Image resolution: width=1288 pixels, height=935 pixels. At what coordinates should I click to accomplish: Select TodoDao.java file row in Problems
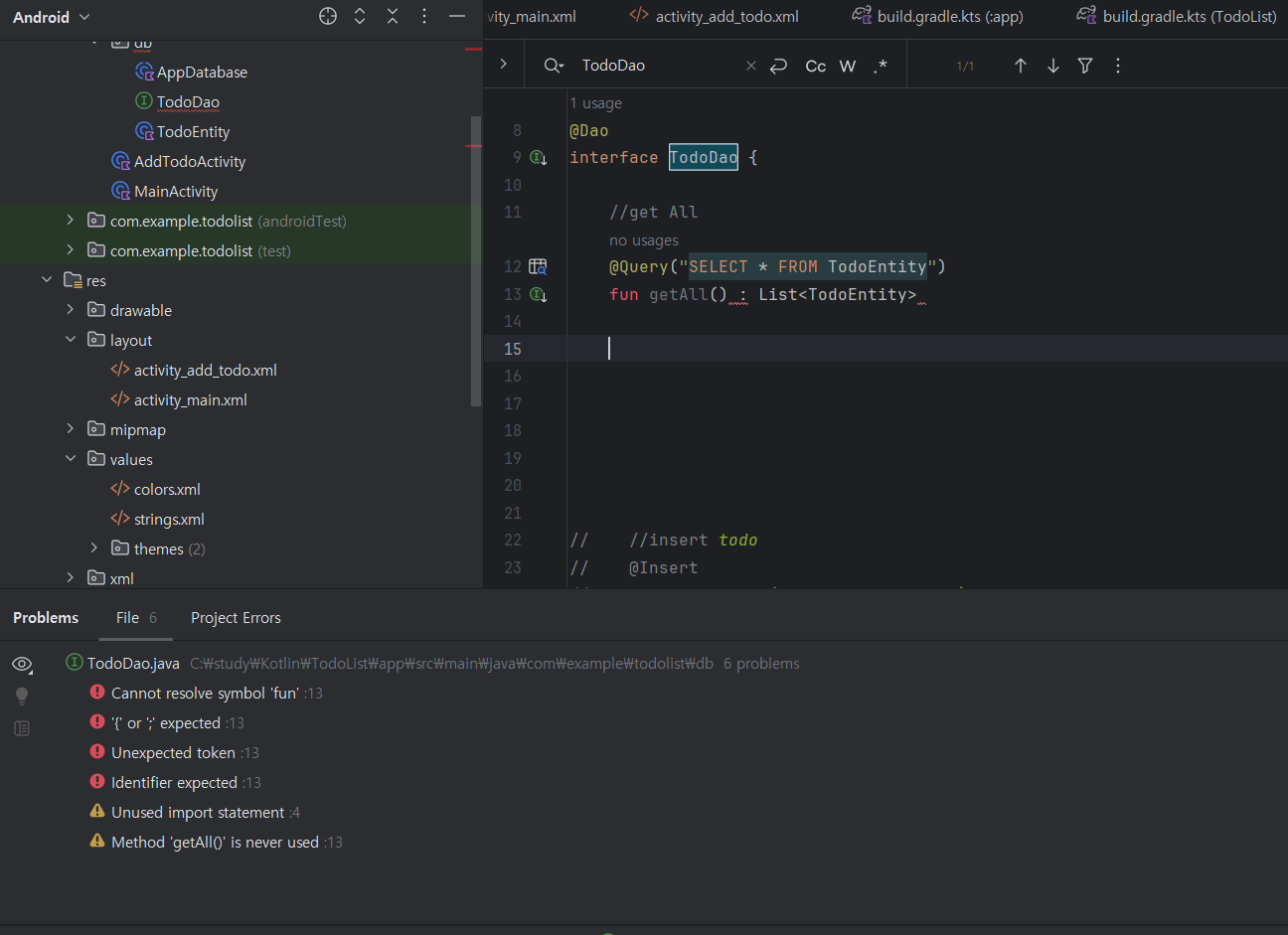click(x=432, y=664)
